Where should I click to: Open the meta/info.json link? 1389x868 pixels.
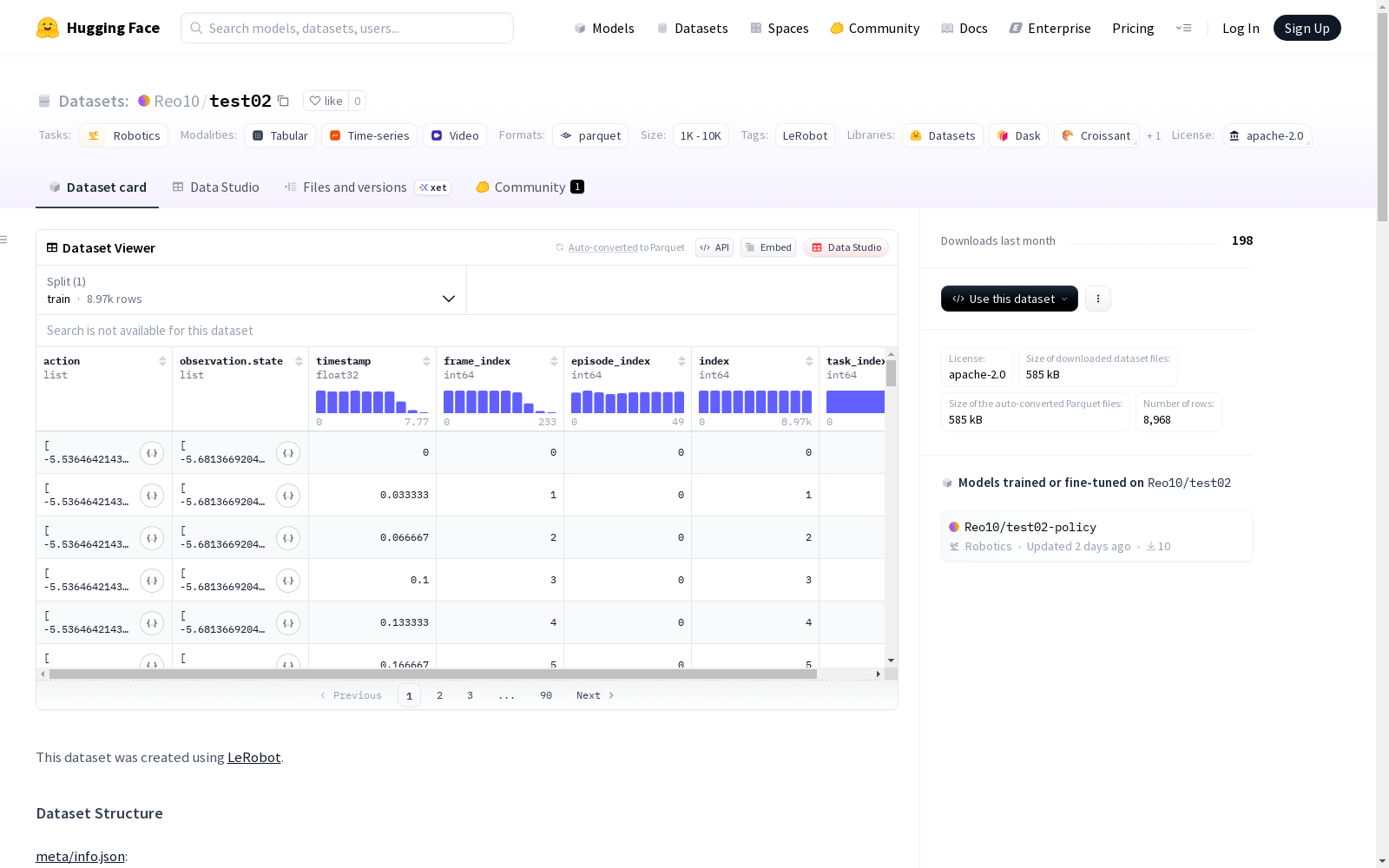[80, 856]
